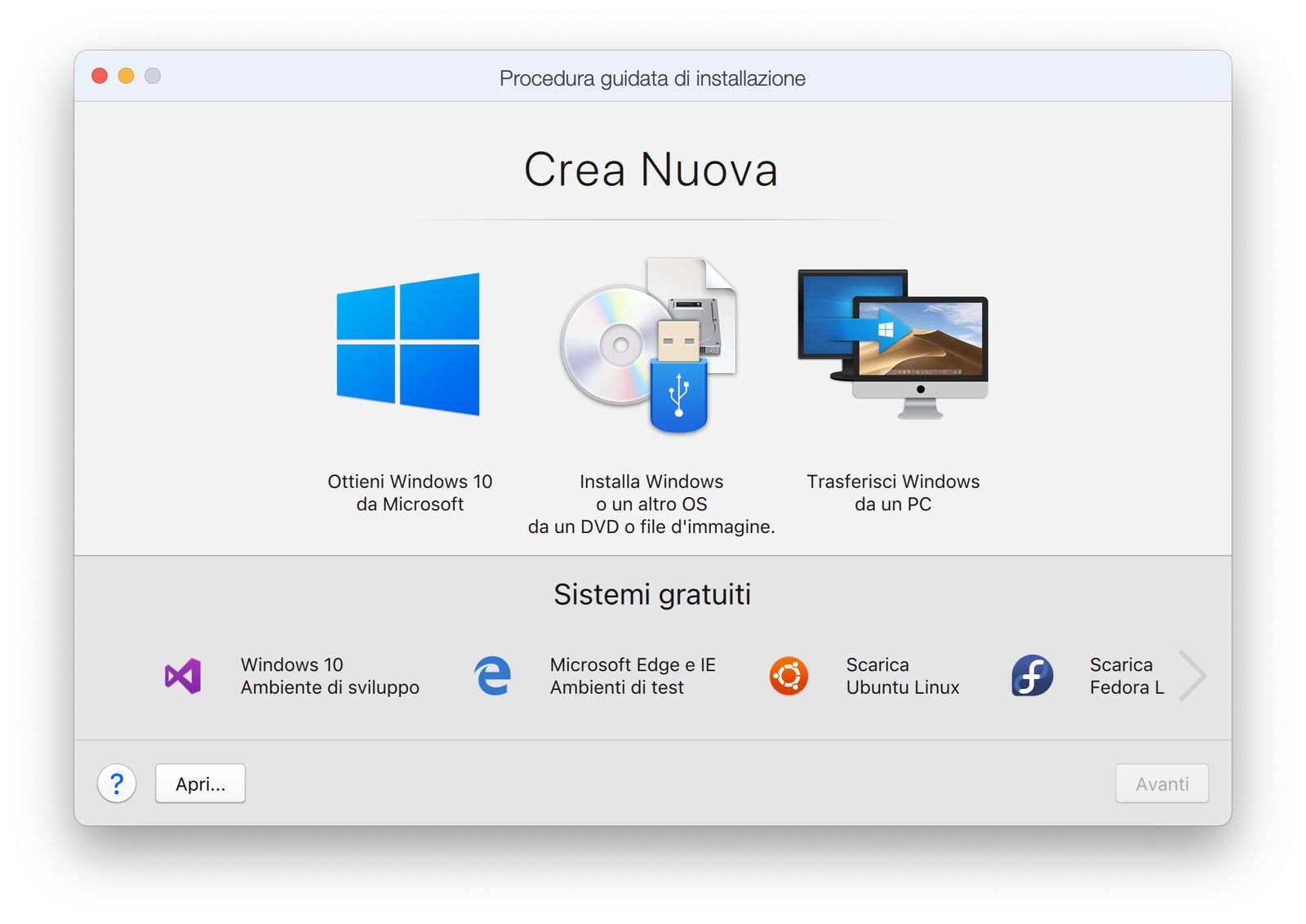Choose 'Scarica Fedora L' text
This screenshot has width=1306, height=924.
[1127, 676]
